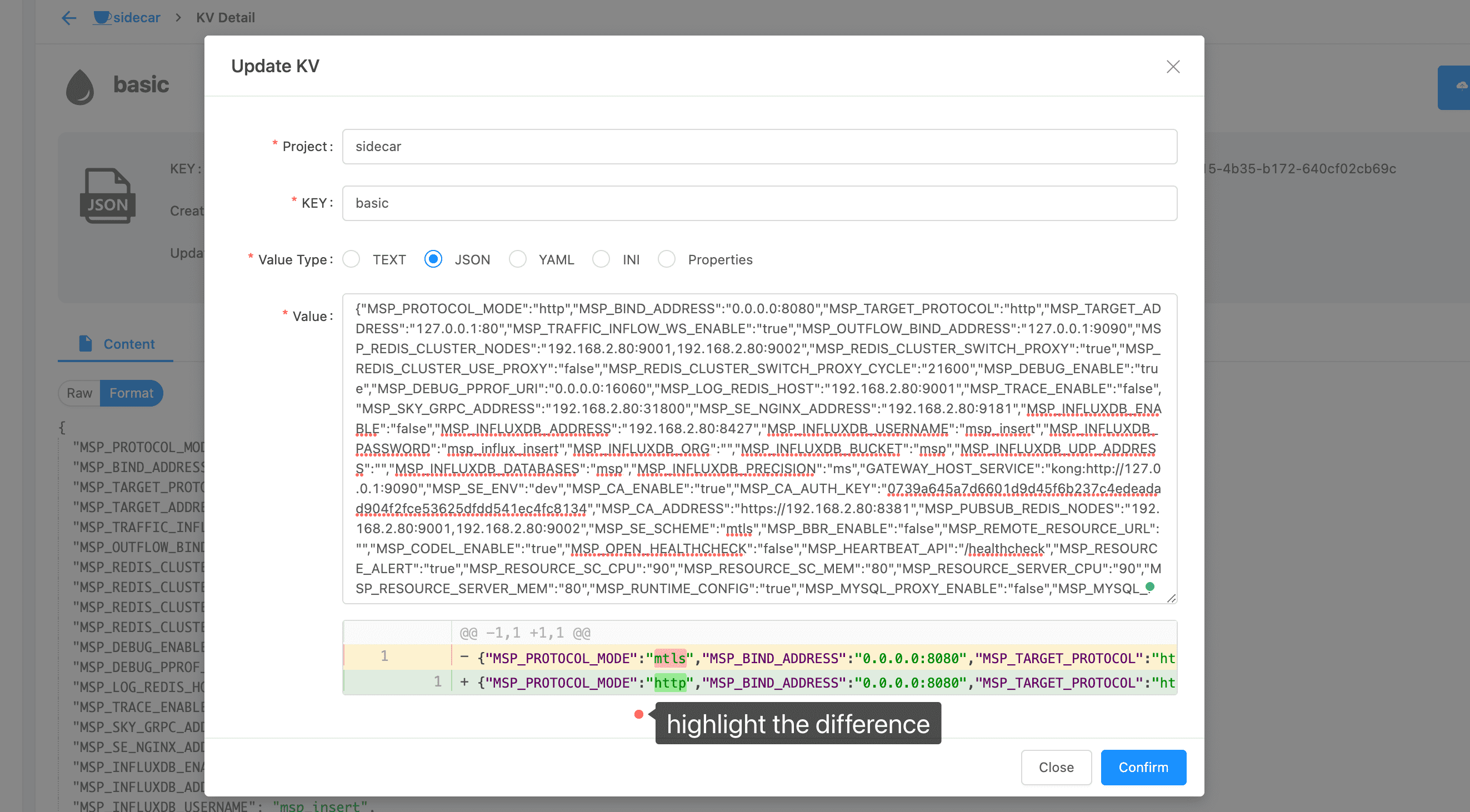1470x812 pixels.
Task: Click the Confirm button
Action: 1143,768
